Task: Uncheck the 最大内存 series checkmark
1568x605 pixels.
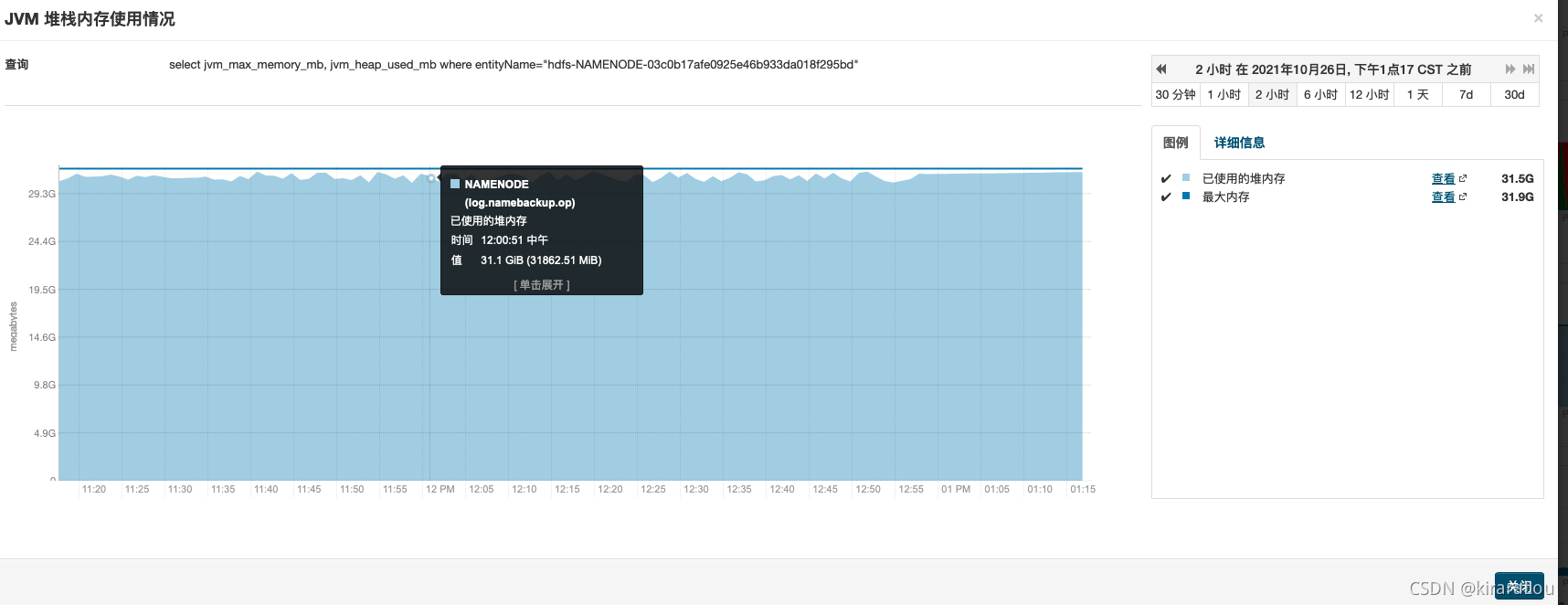Action: (1166, 197)
